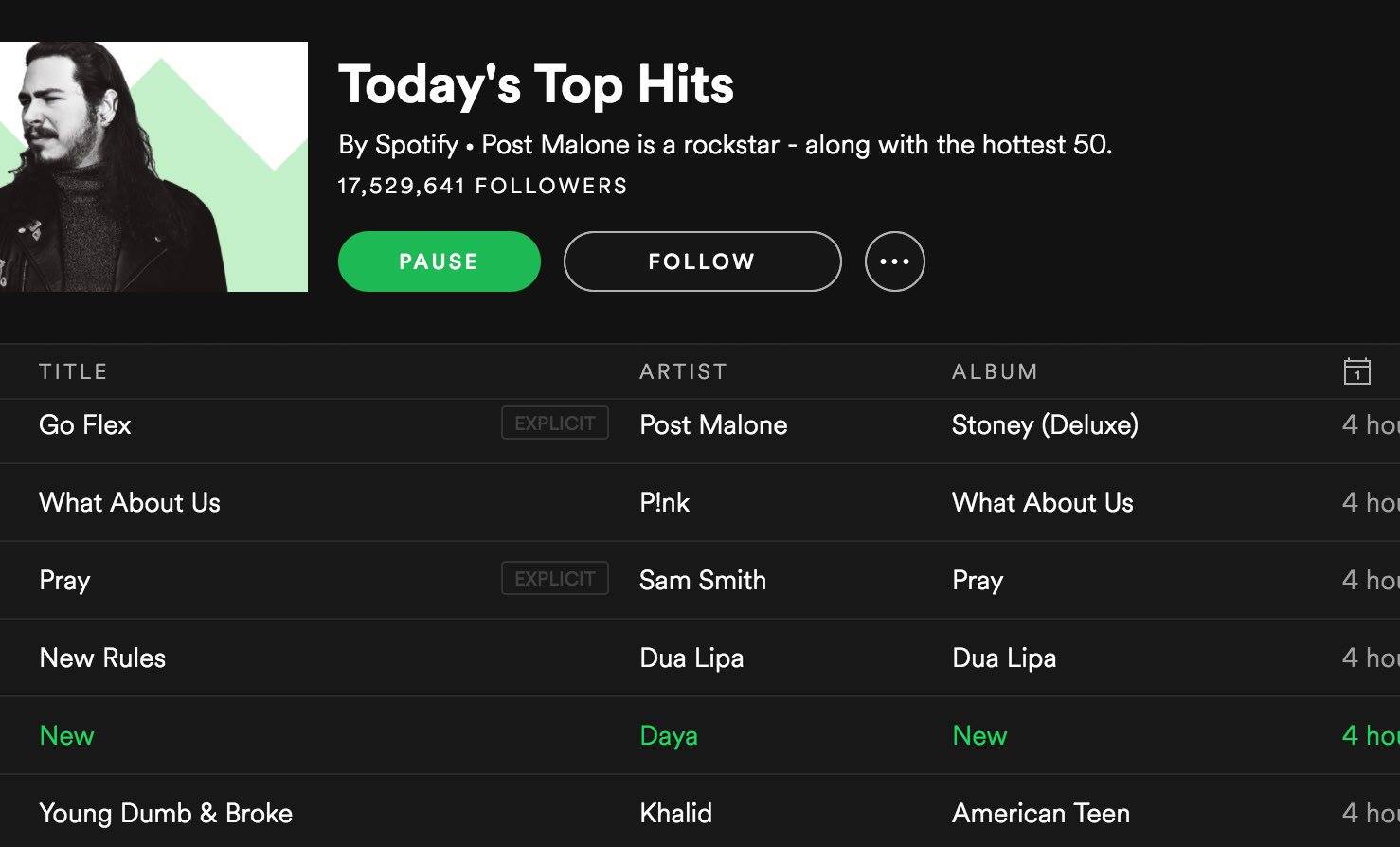Open the Spotify profile link in byline
This screenshot has height=847, width=1400.
pos(417,145)
